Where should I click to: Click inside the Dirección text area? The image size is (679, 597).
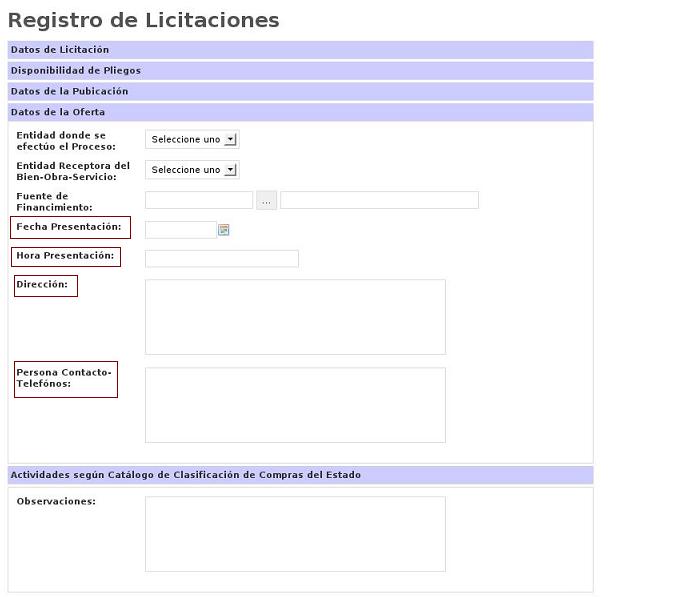point(295,317)
